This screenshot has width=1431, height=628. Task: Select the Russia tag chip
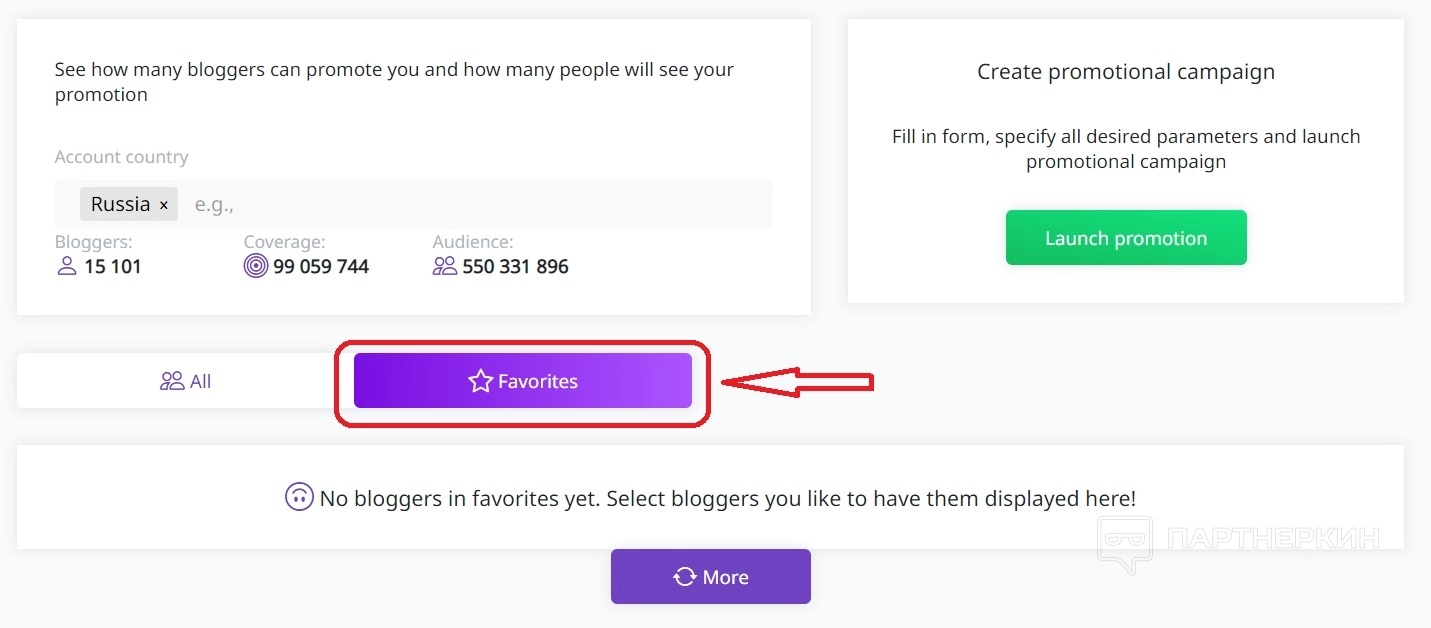[120, 204]
